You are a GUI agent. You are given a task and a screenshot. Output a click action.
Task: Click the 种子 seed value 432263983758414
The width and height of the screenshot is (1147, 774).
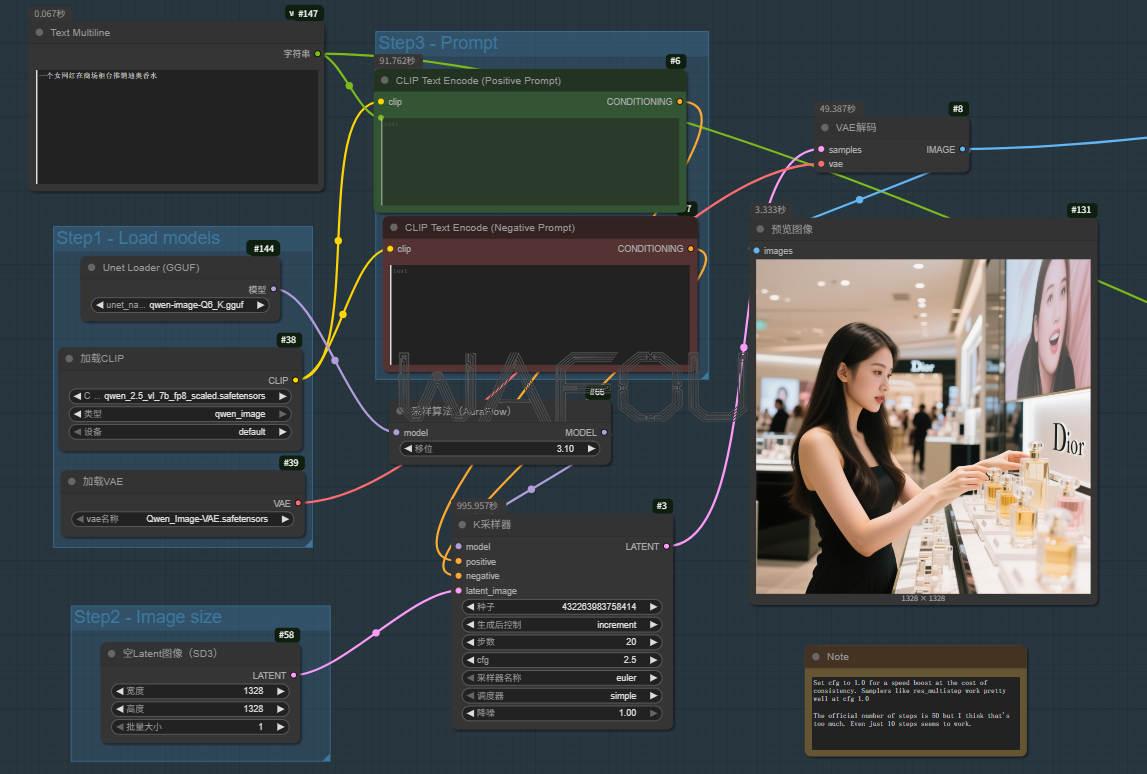(598, 606)
